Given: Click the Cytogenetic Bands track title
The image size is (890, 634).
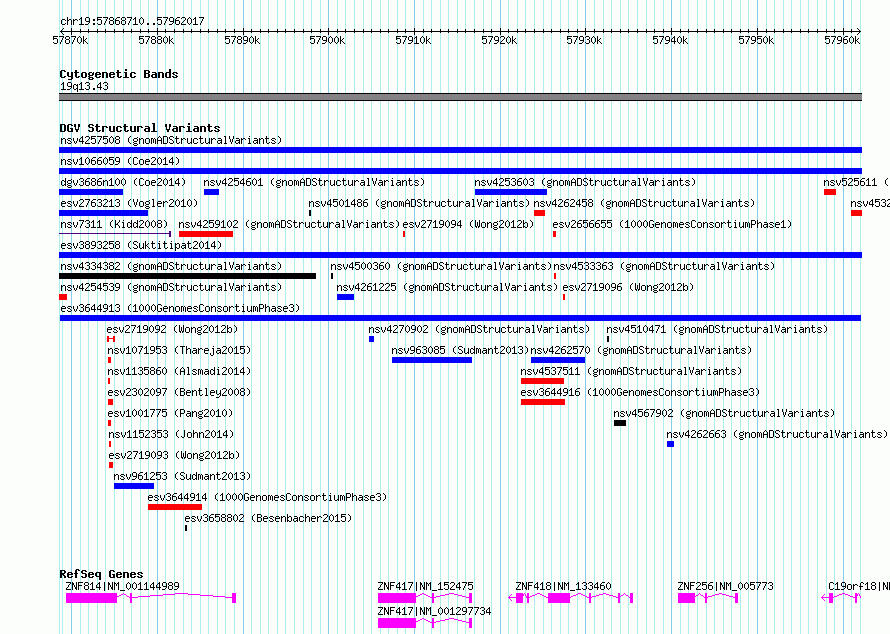Looking at the screenshot, I should [x=119, y=74].
